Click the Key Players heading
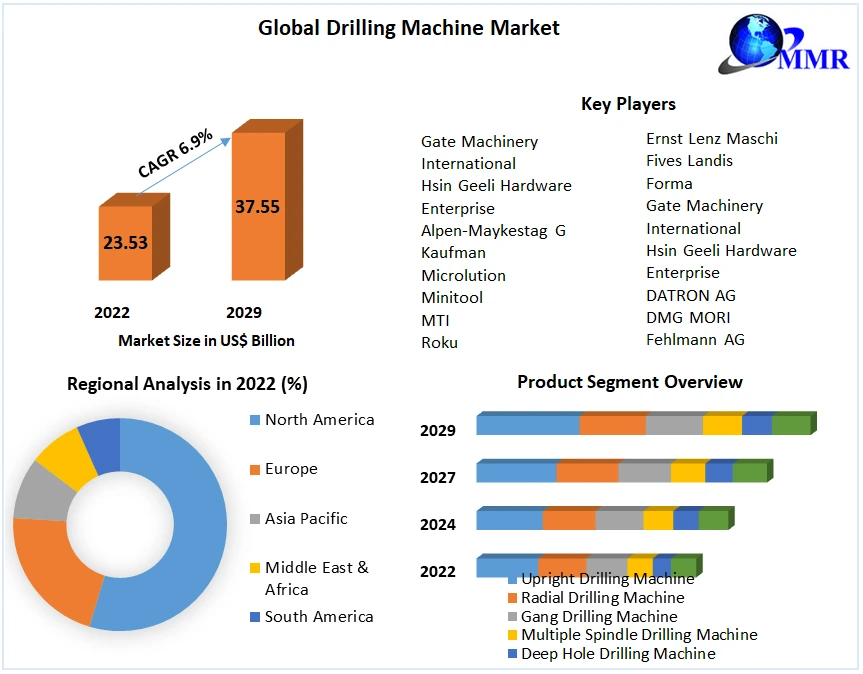The height and width of the screenshot is (674, 863). click(x=628, y=104)
